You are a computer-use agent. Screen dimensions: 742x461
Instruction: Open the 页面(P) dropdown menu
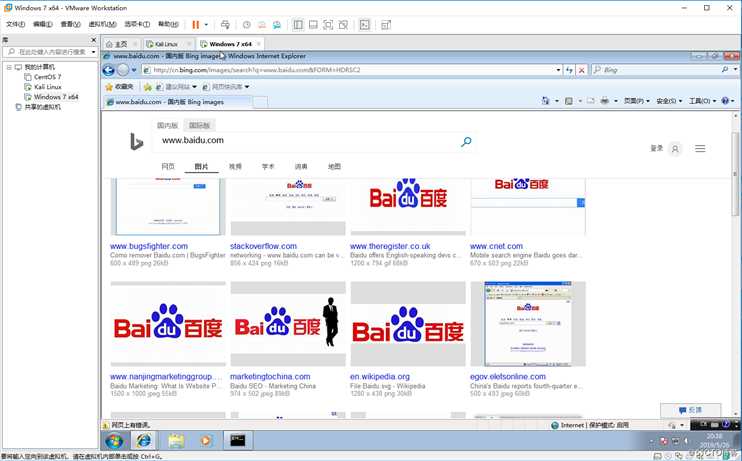(x=636, y=101)
